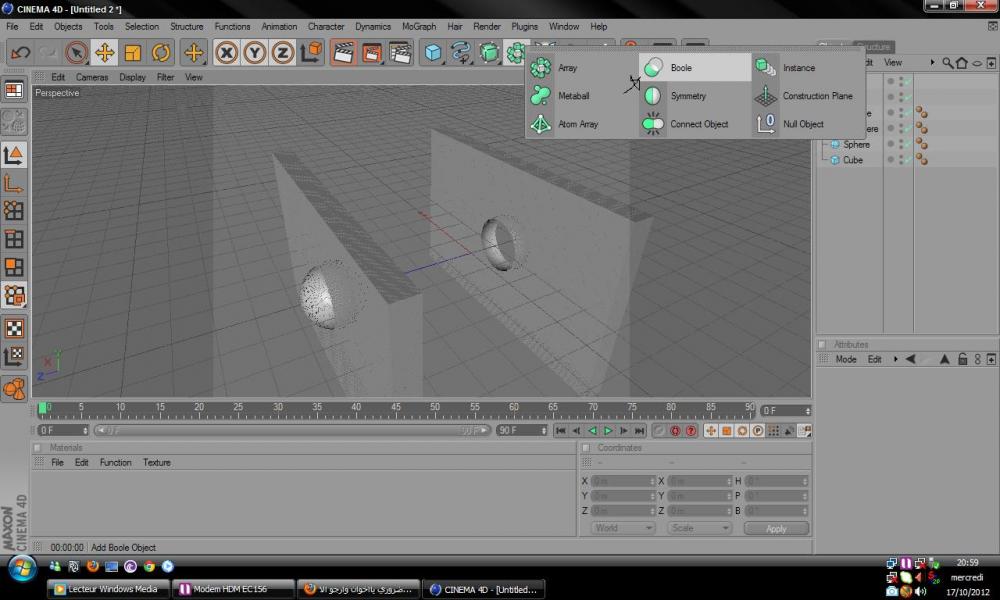This screenshot has height=600, width=1000.
Task: Open the Cube primitive objects palette
Action: (433, 52)
